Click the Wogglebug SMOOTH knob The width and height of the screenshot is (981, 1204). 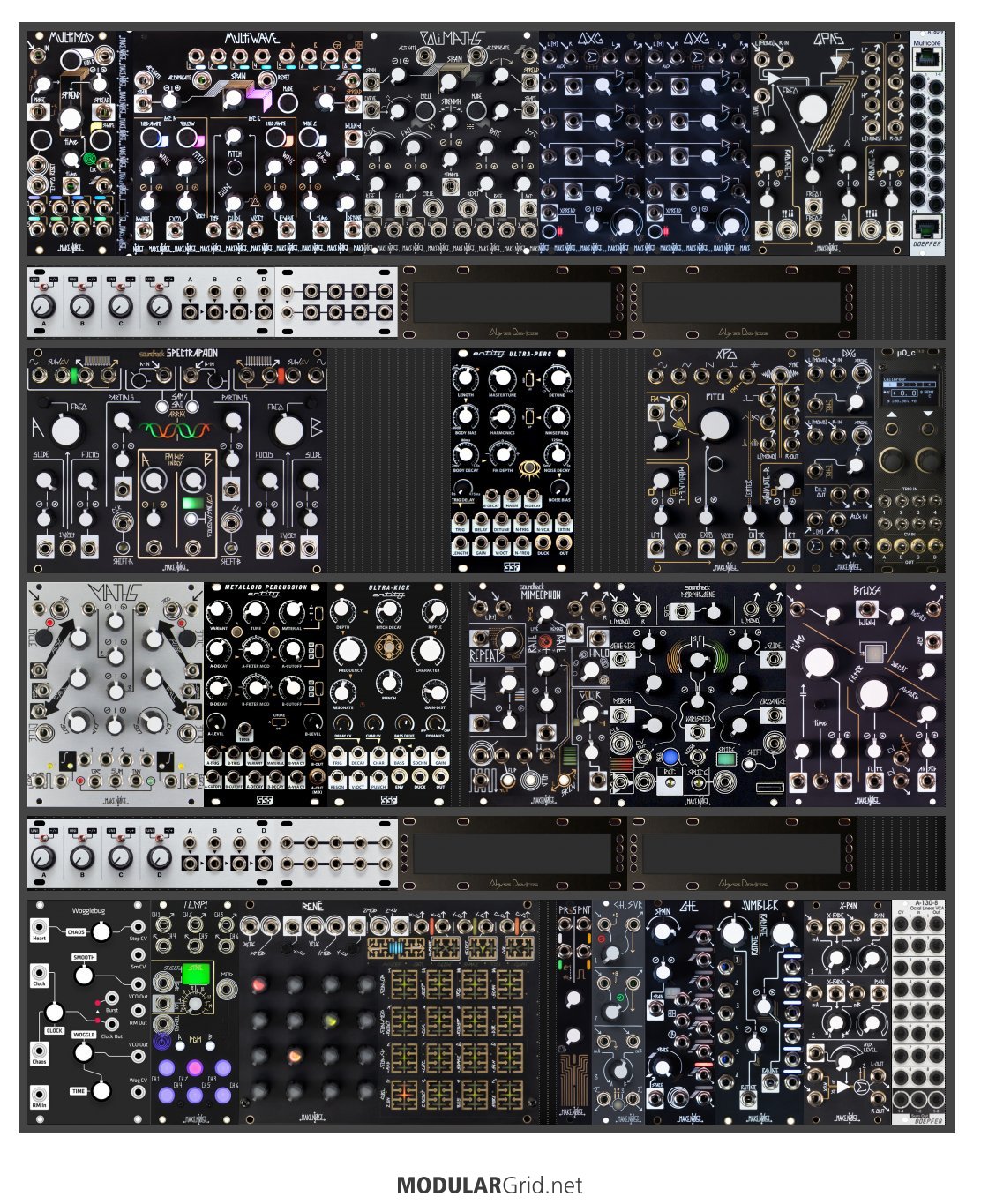84,975
